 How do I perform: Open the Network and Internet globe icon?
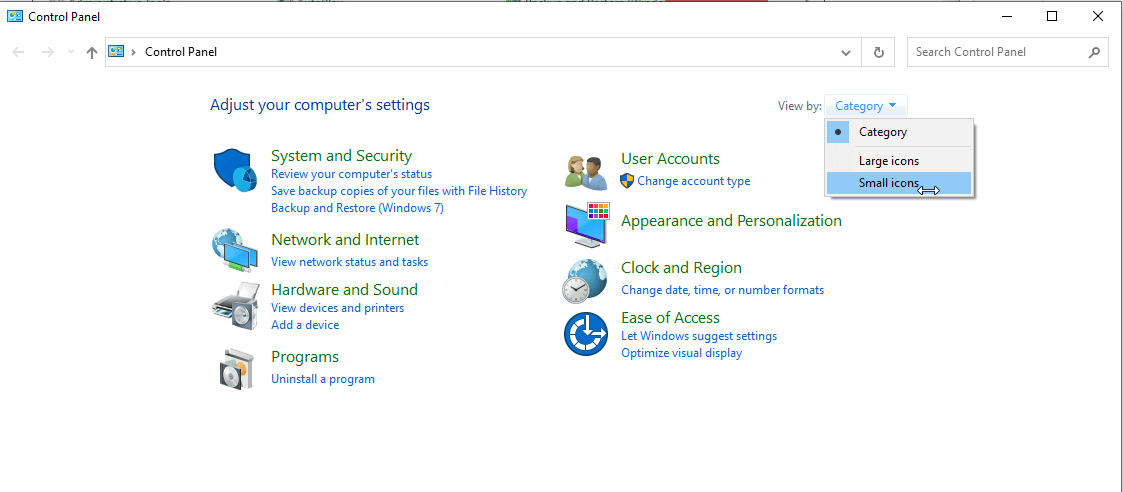tap(235, 249)
